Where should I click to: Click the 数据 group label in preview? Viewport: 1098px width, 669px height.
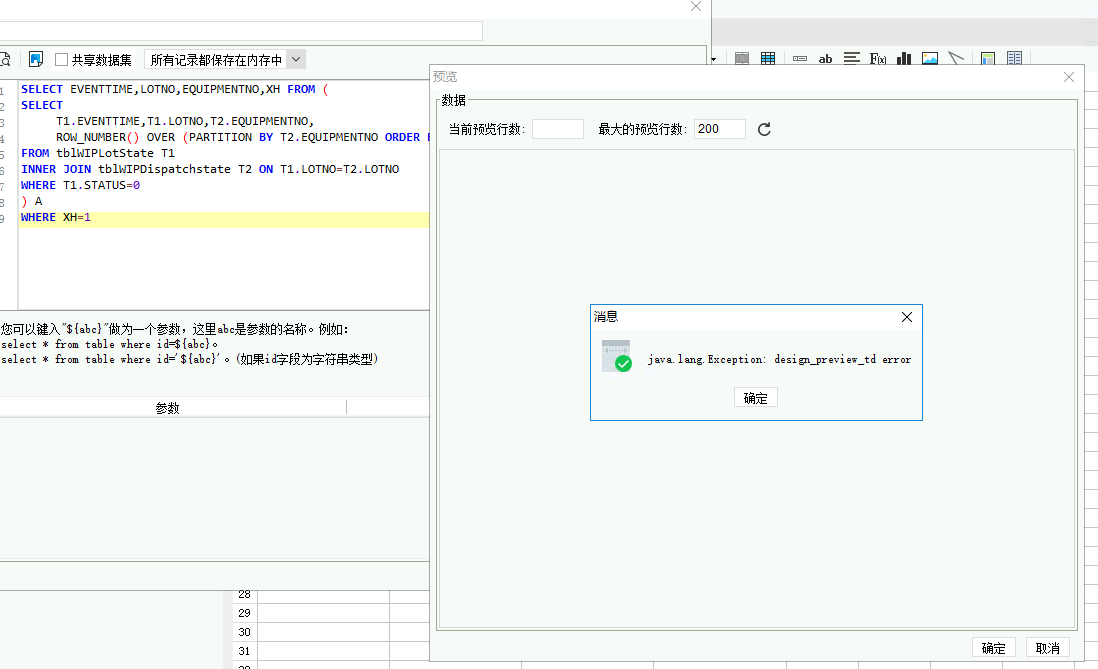pyautogui.click(x=453, y=101)
